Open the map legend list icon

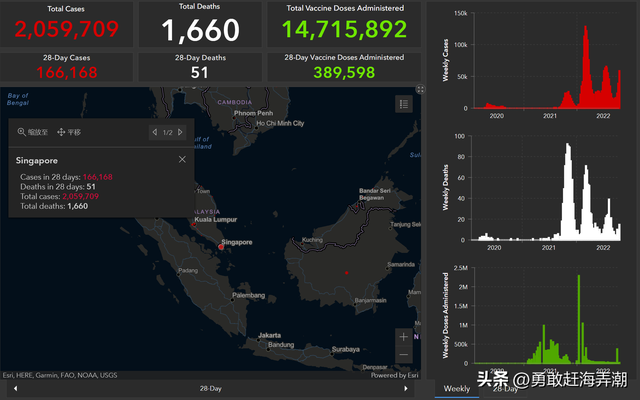point(403,103)
